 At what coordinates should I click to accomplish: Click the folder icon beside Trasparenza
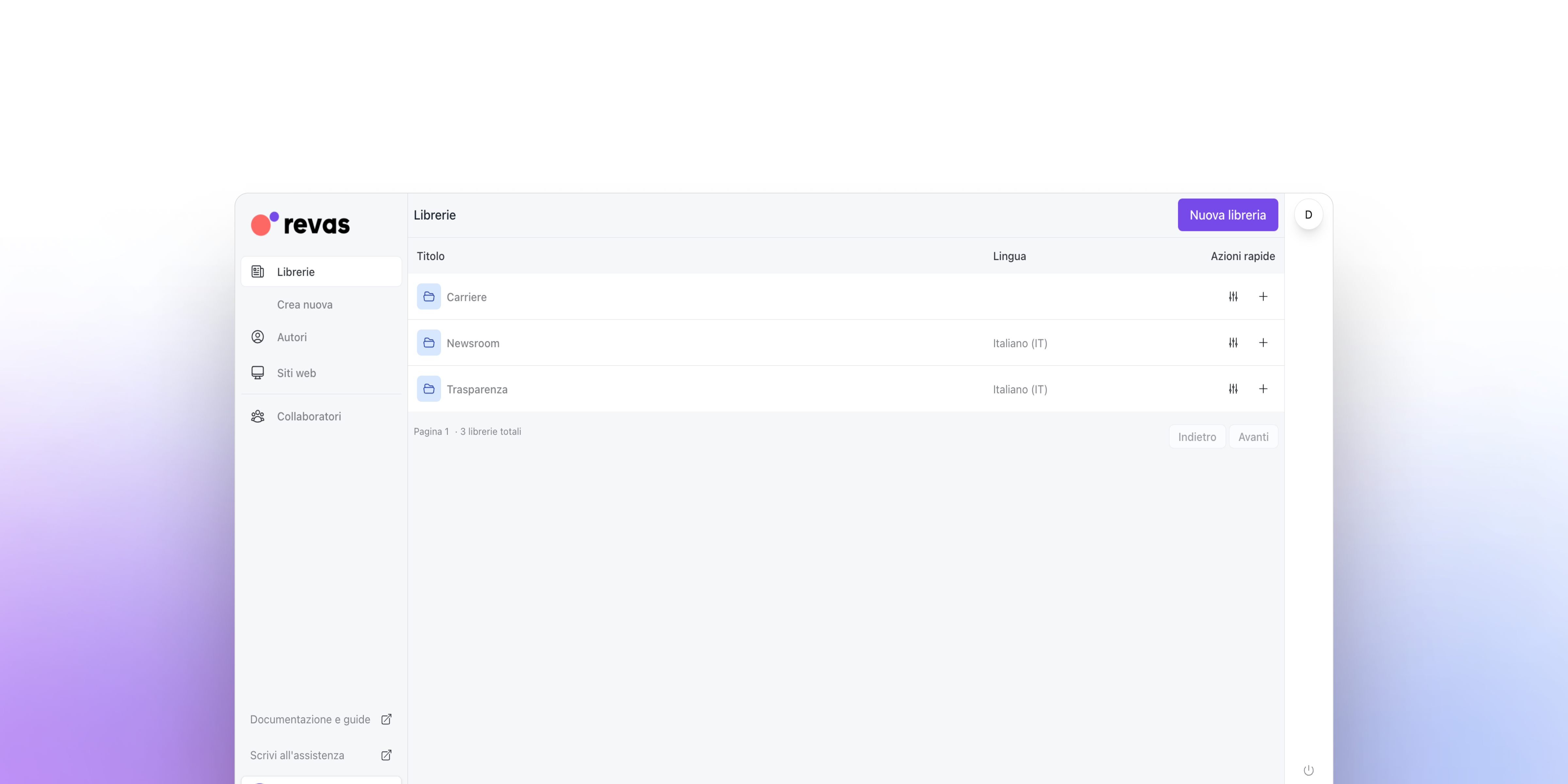point(429,388)
